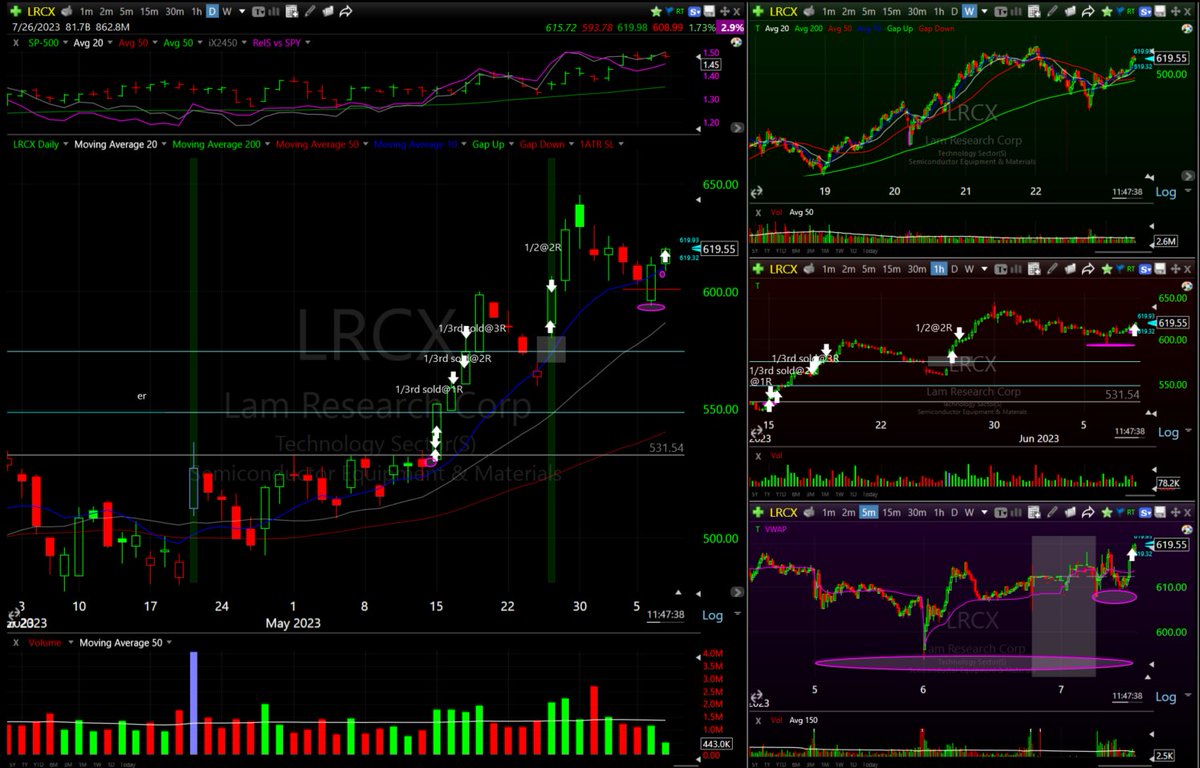Toggle the Log scale on the daily chart
Screen dimensions: 1200x768
713,615
